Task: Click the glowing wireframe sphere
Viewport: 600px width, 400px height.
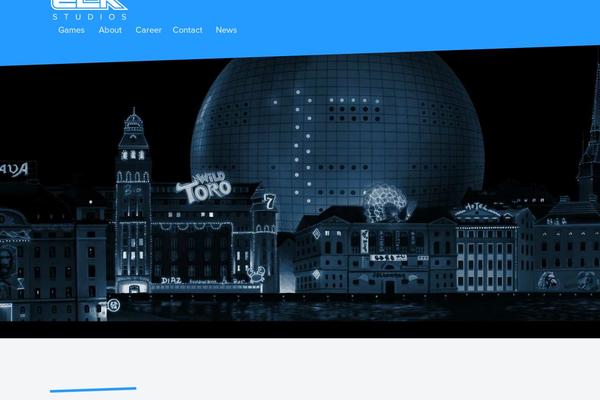Action: [385, 204]
